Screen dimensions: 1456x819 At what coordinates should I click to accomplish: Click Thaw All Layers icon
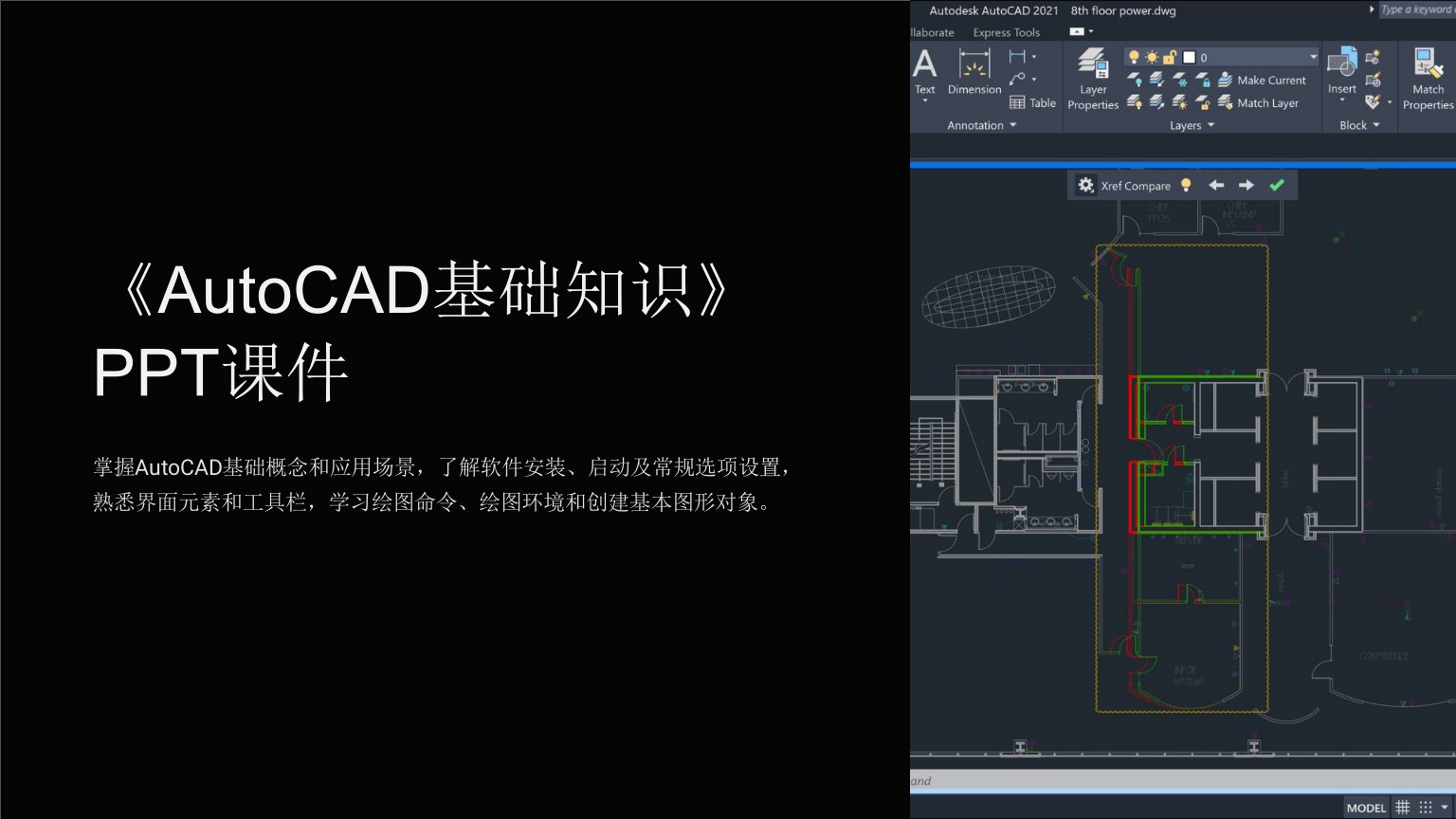[x=1179, y=102]
